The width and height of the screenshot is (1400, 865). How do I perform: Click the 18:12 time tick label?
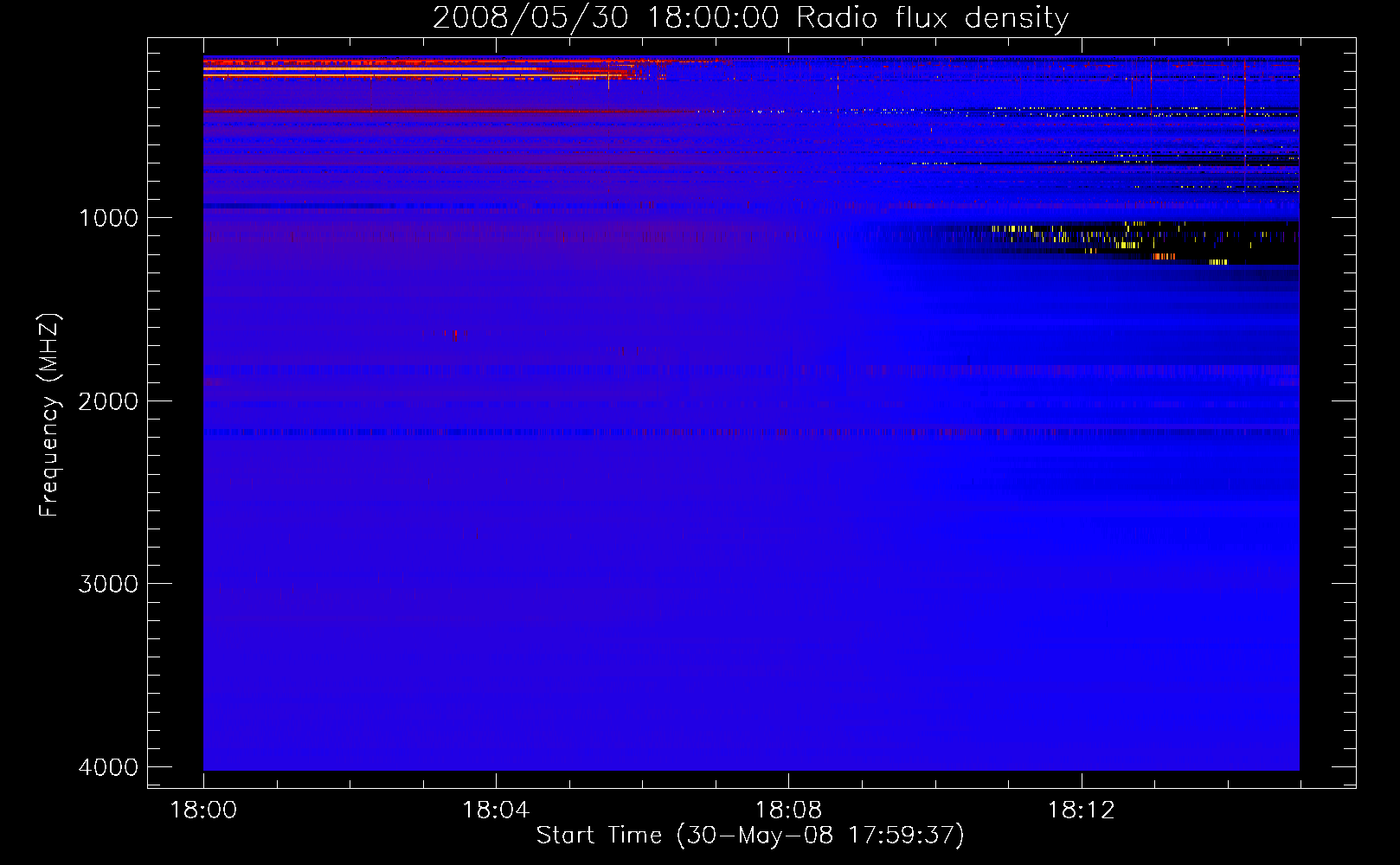click(x=1081, y=811)
